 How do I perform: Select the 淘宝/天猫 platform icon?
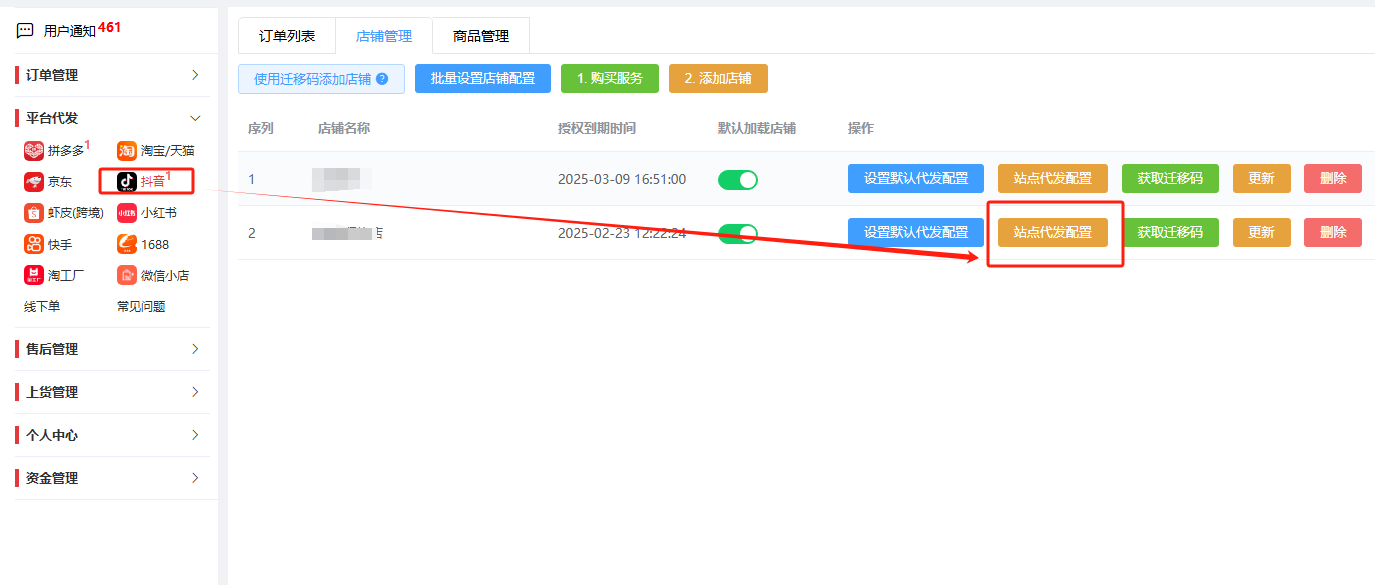point(127,151)
